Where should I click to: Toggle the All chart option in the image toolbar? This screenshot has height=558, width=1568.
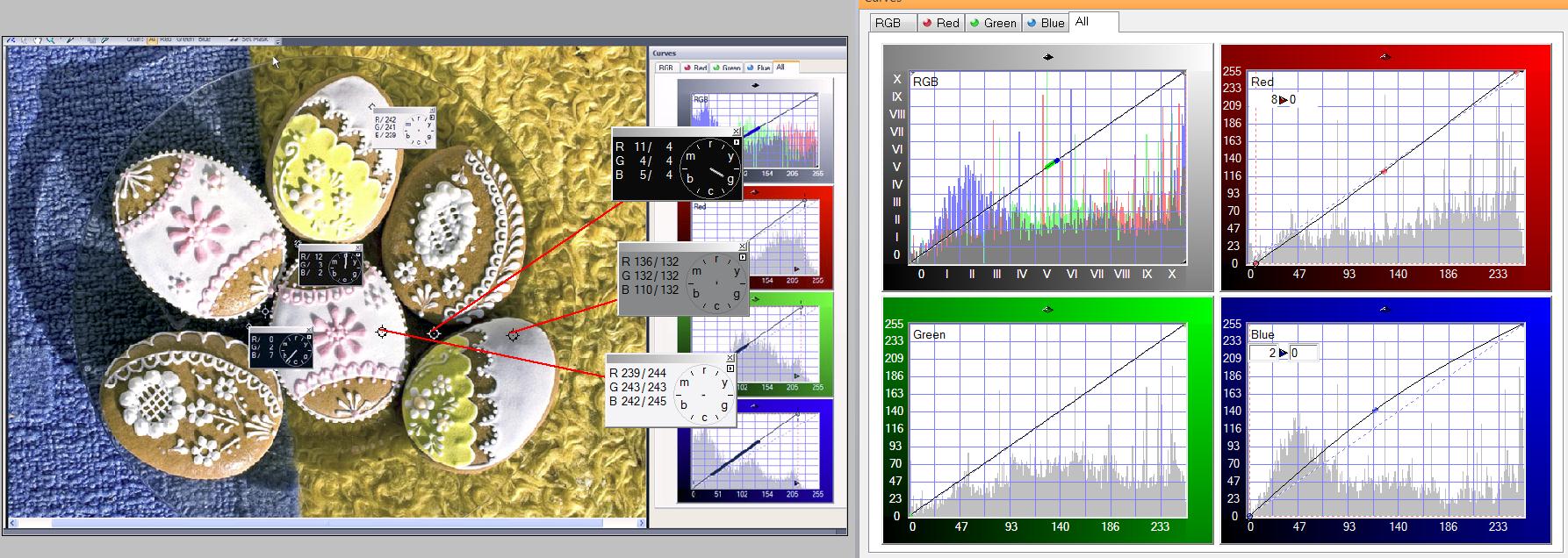pos(152,39)
